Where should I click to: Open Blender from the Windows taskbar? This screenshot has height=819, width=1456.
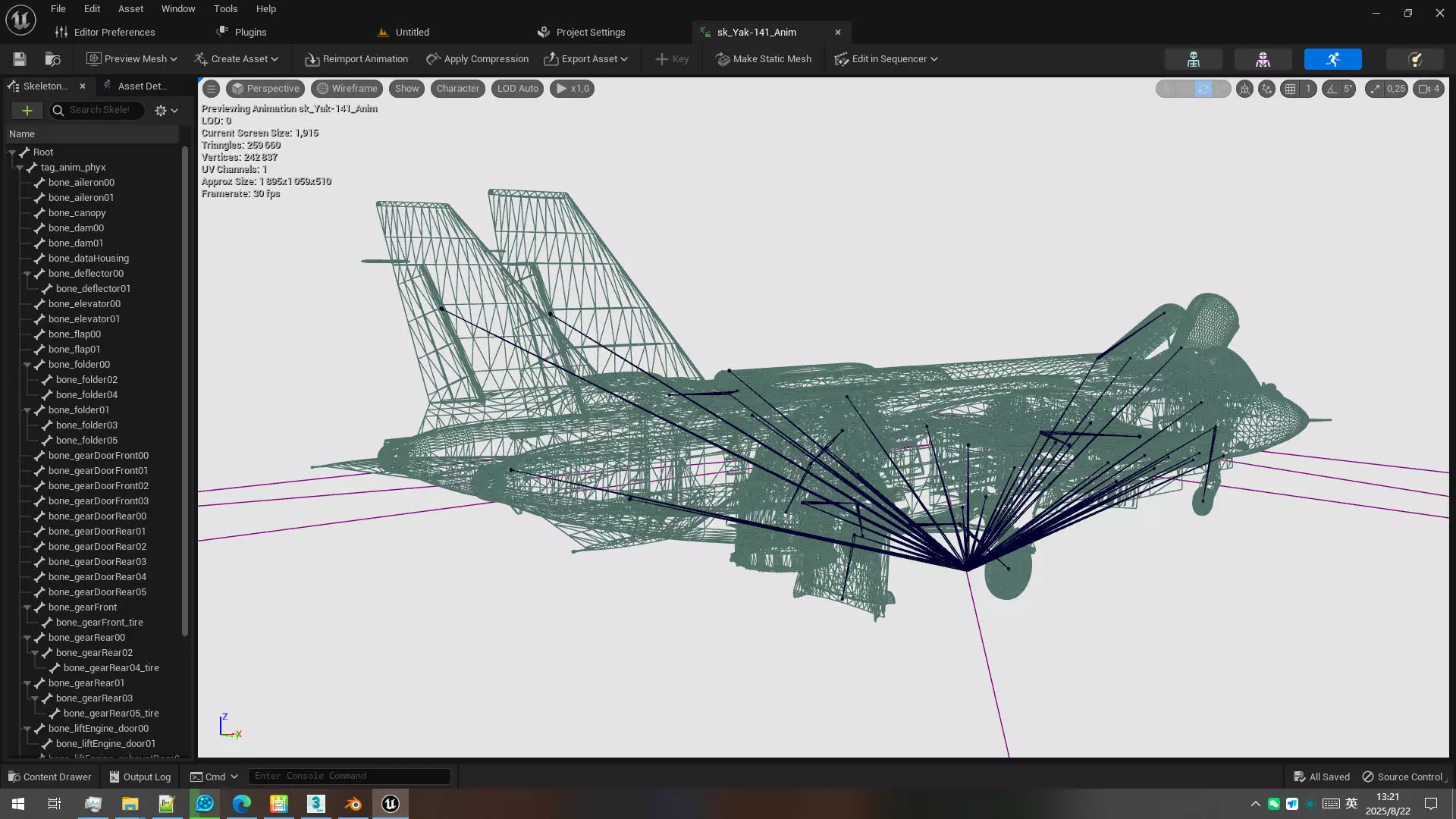click(x=353, y=804)
